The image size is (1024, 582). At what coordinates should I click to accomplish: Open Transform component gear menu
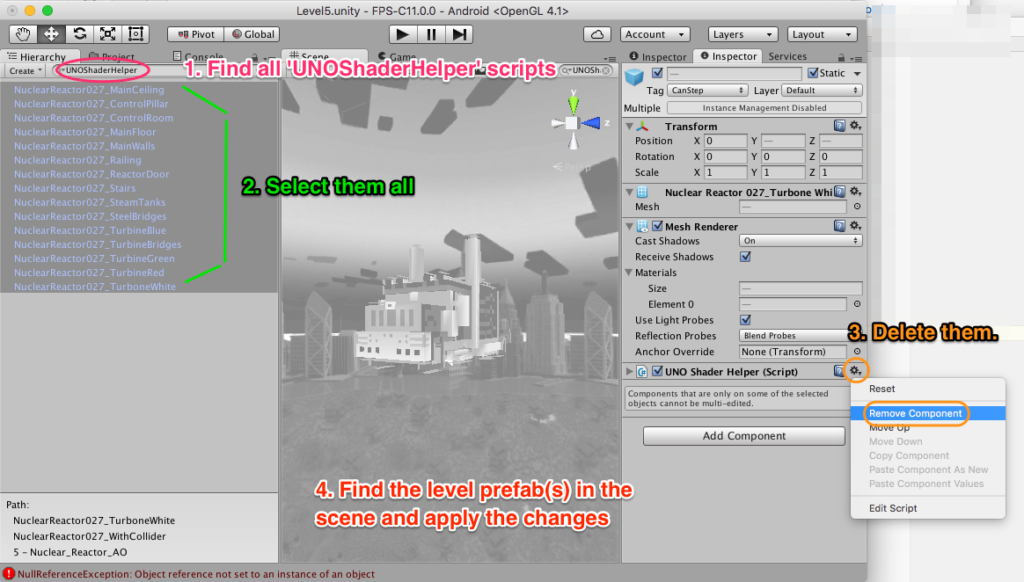click(x=855, y=125)
